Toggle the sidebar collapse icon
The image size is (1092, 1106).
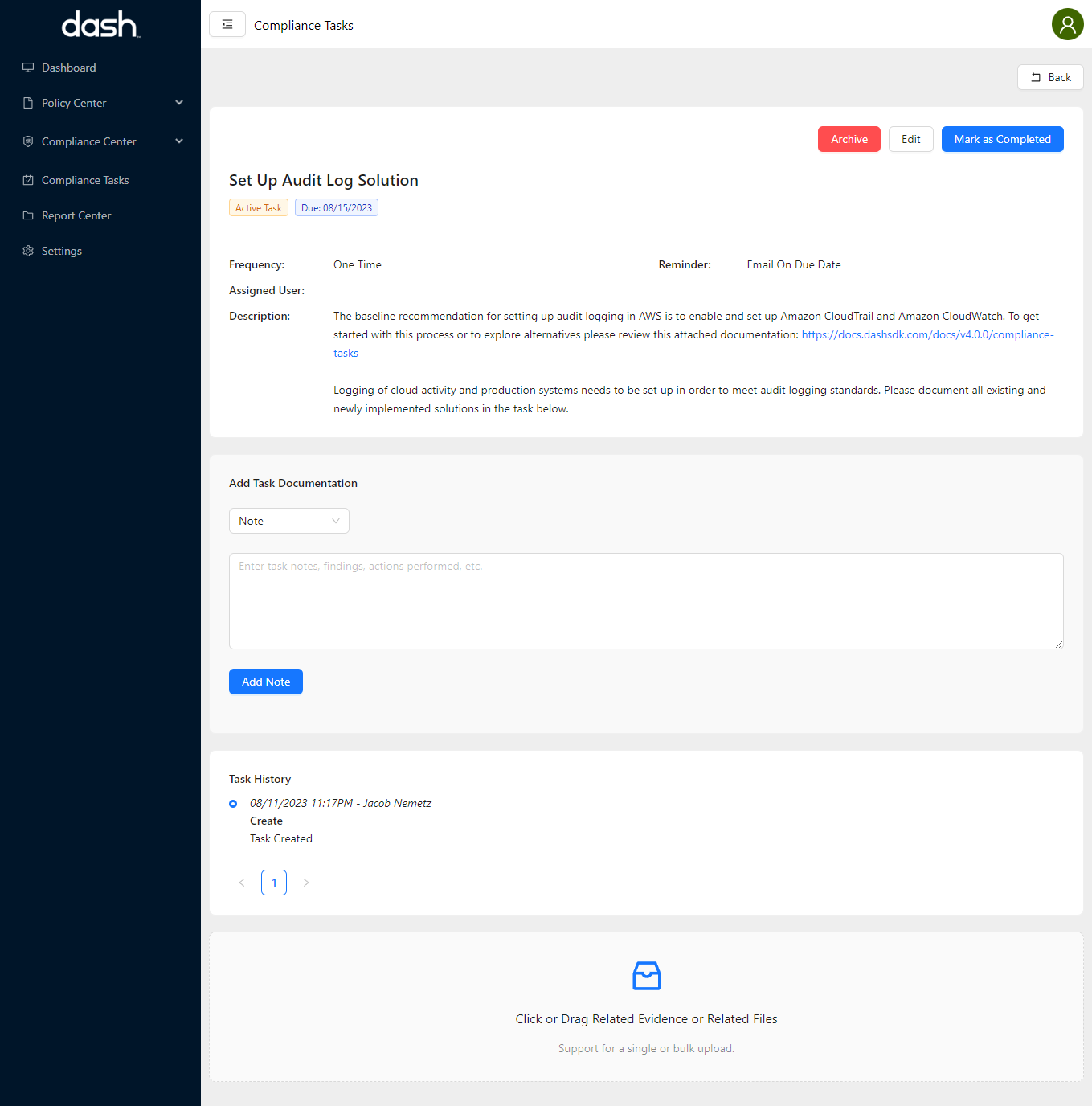tap(227, 24)
